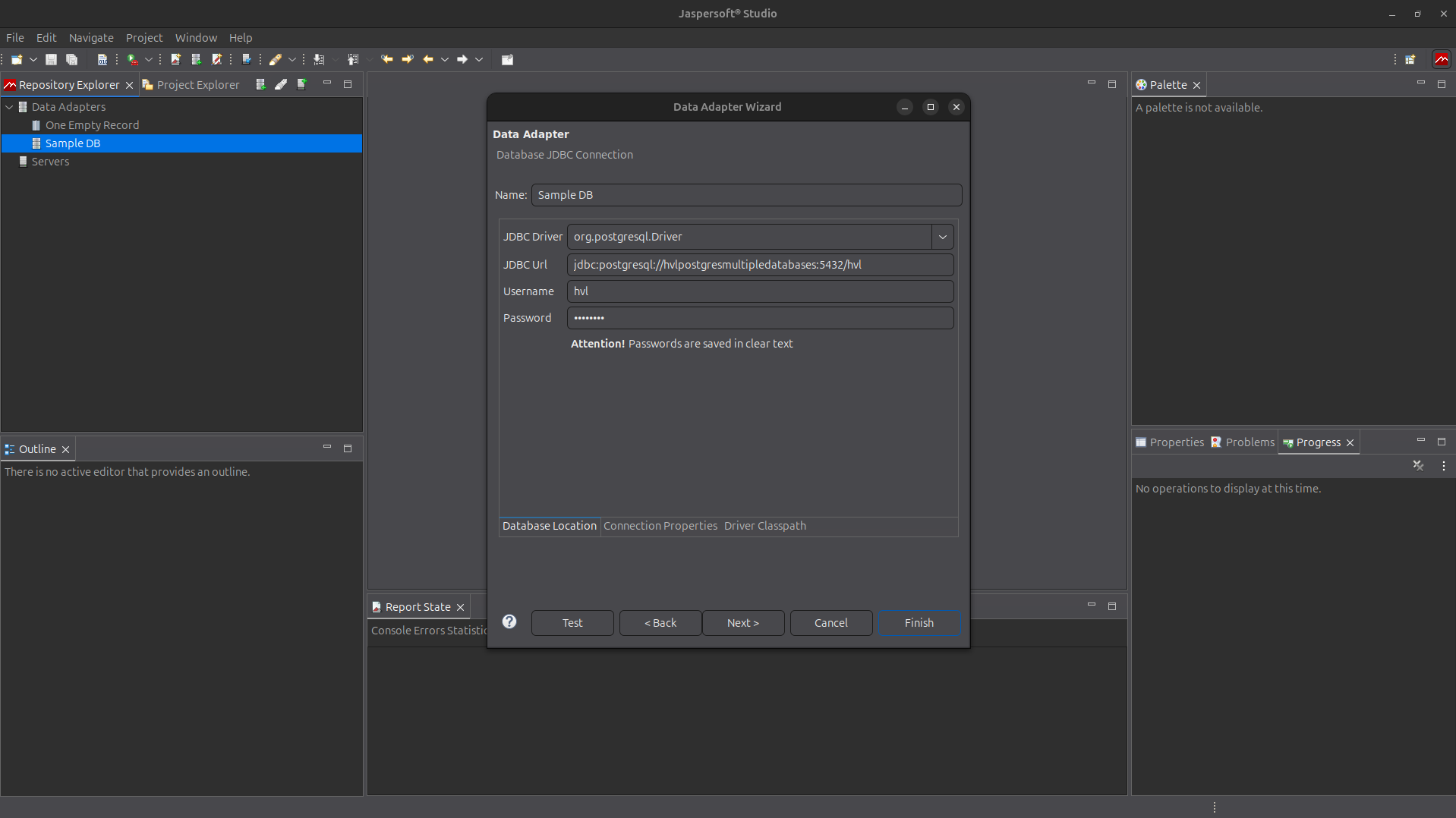Open the Navigate menu

pyautogui.click(x=91, y=38)
